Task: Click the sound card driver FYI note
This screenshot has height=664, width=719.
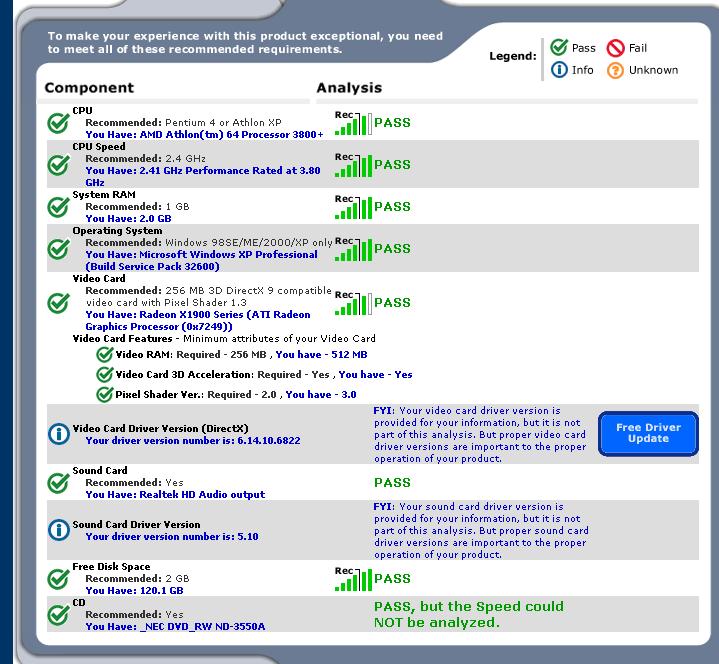Action: (481, 531)
